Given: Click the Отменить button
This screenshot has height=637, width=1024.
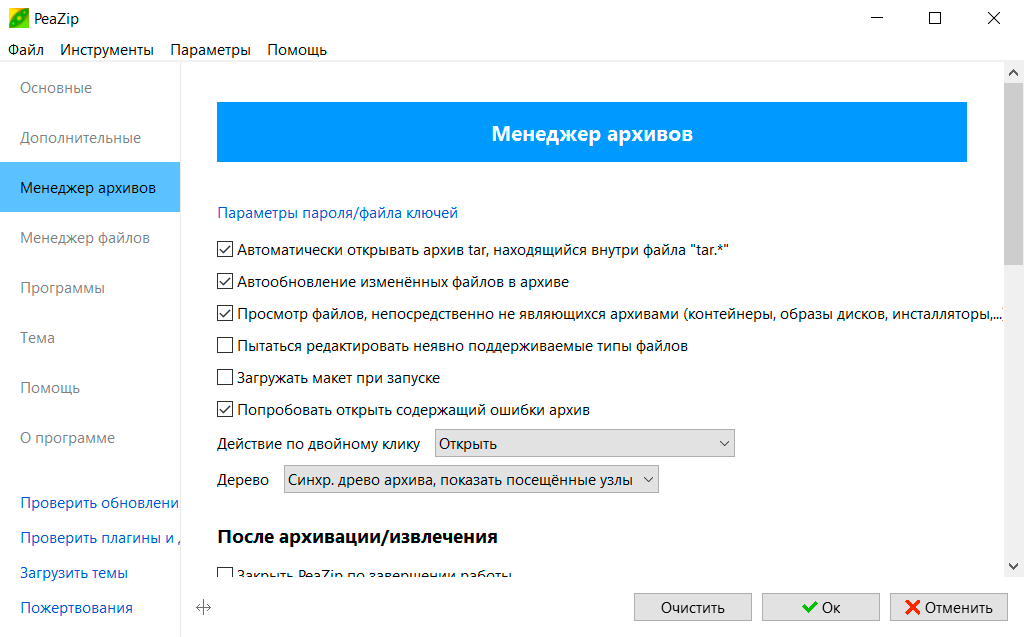Looking at the screenshot, I should [949, 608].
